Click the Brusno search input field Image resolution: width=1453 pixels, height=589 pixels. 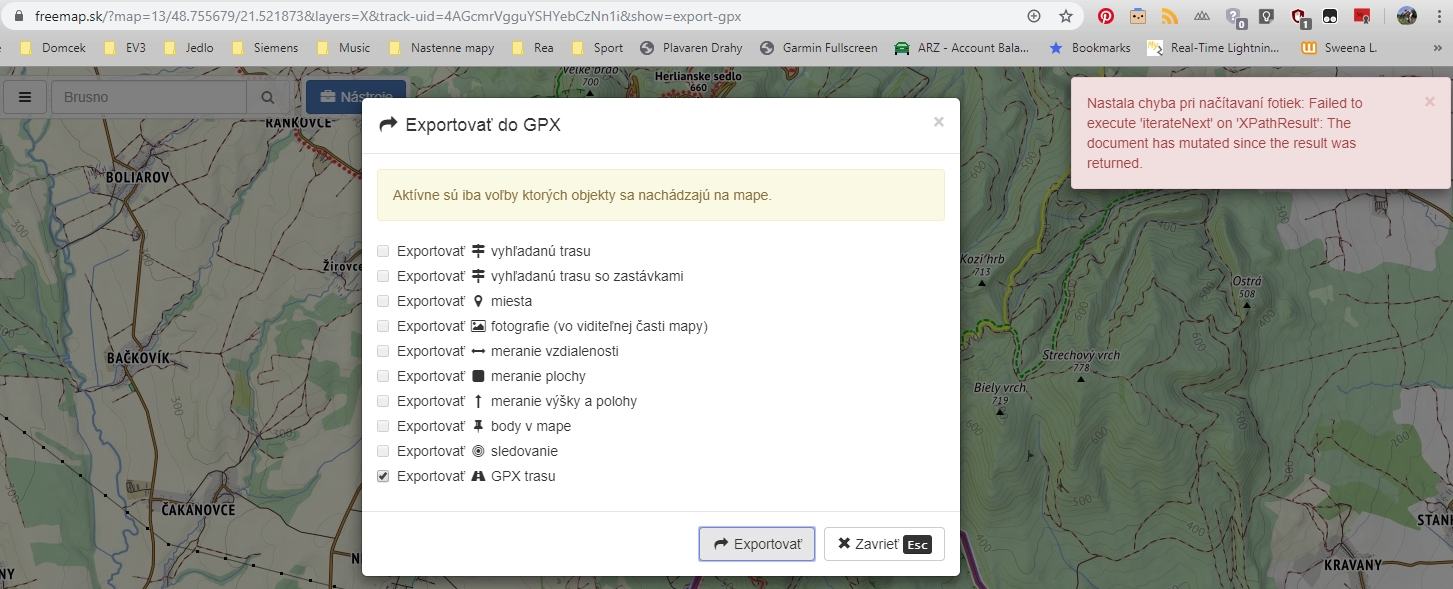point(150,97)
